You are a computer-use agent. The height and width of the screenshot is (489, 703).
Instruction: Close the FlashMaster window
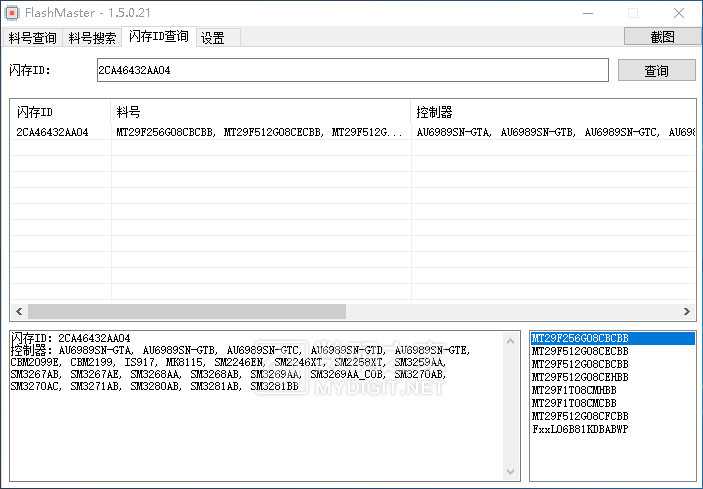pyautogui.click(x=679, y=13)
